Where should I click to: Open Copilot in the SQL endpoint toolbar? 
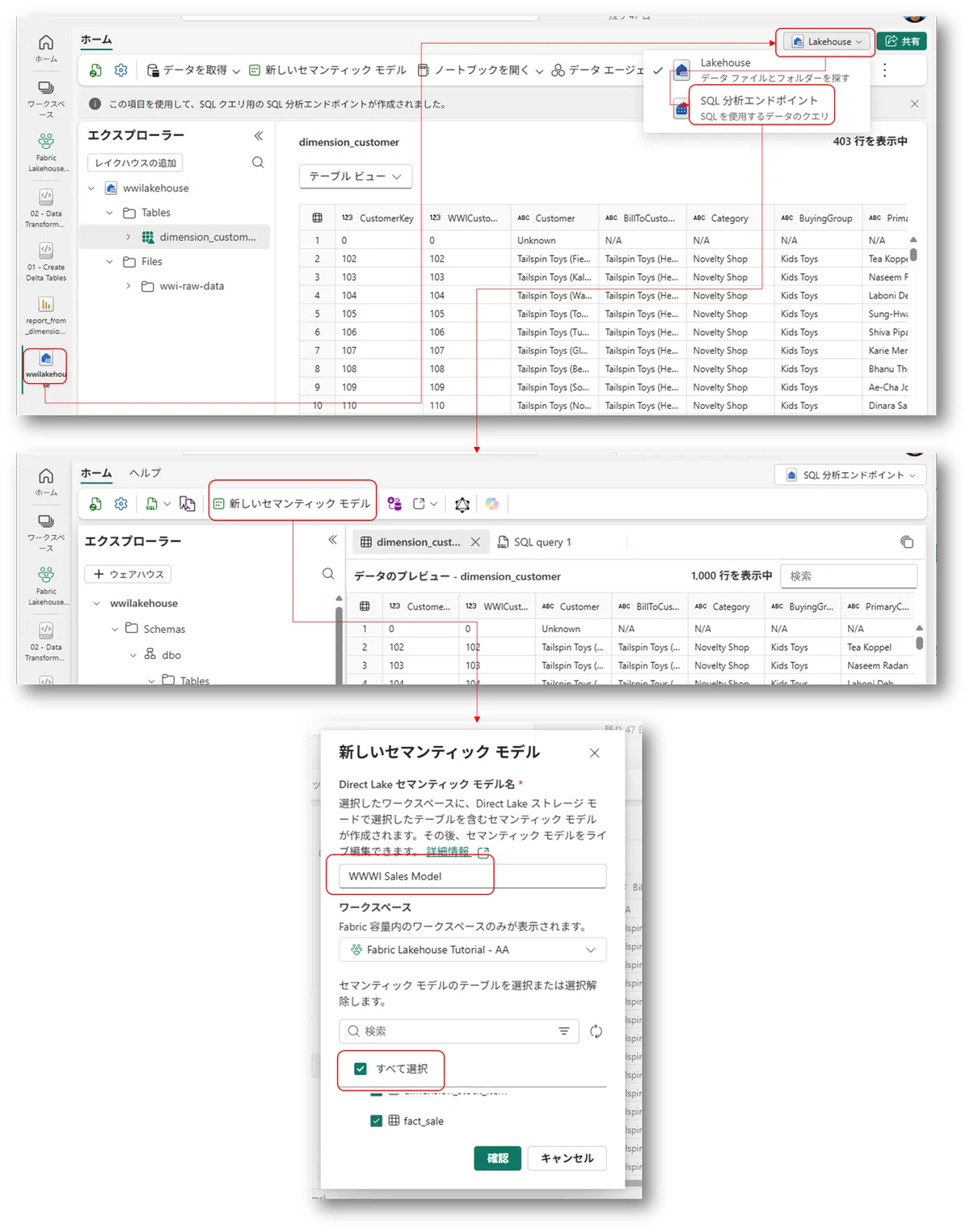click(492, 504)
